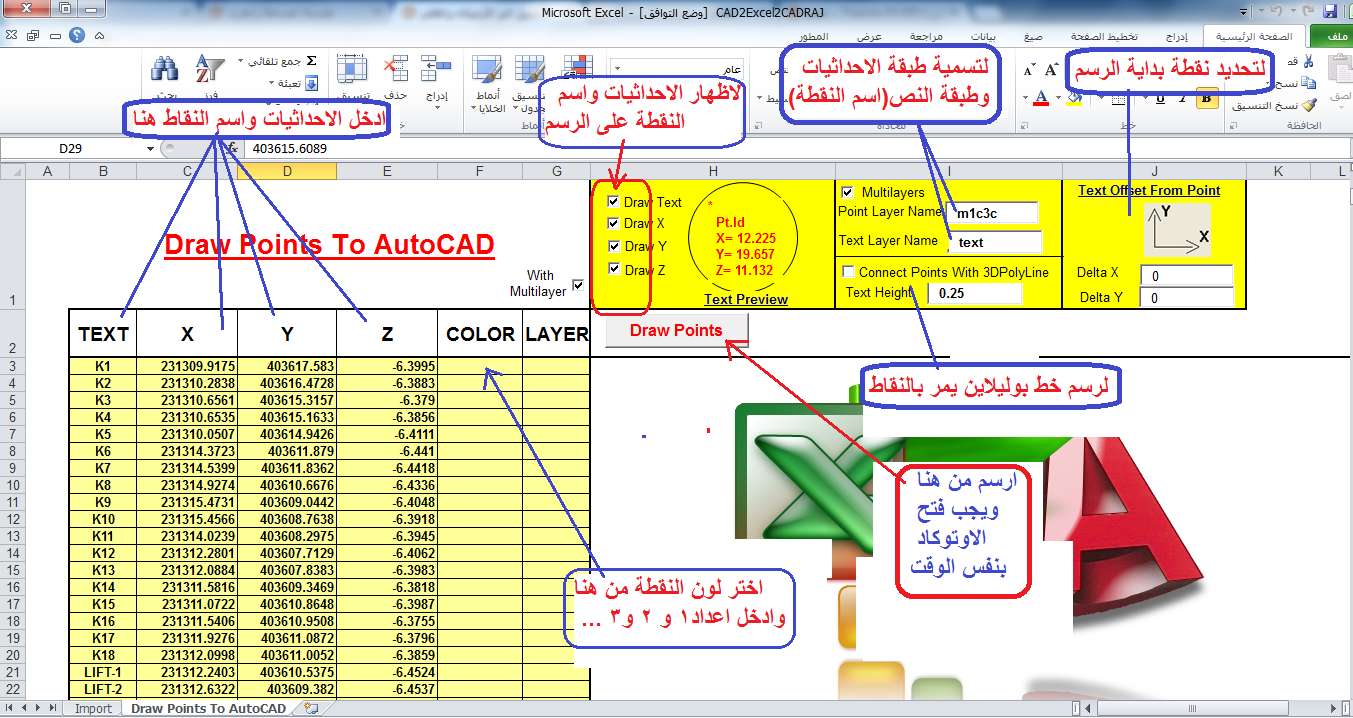
Task: Click the Text Preview link
Action: pos(746,299)
